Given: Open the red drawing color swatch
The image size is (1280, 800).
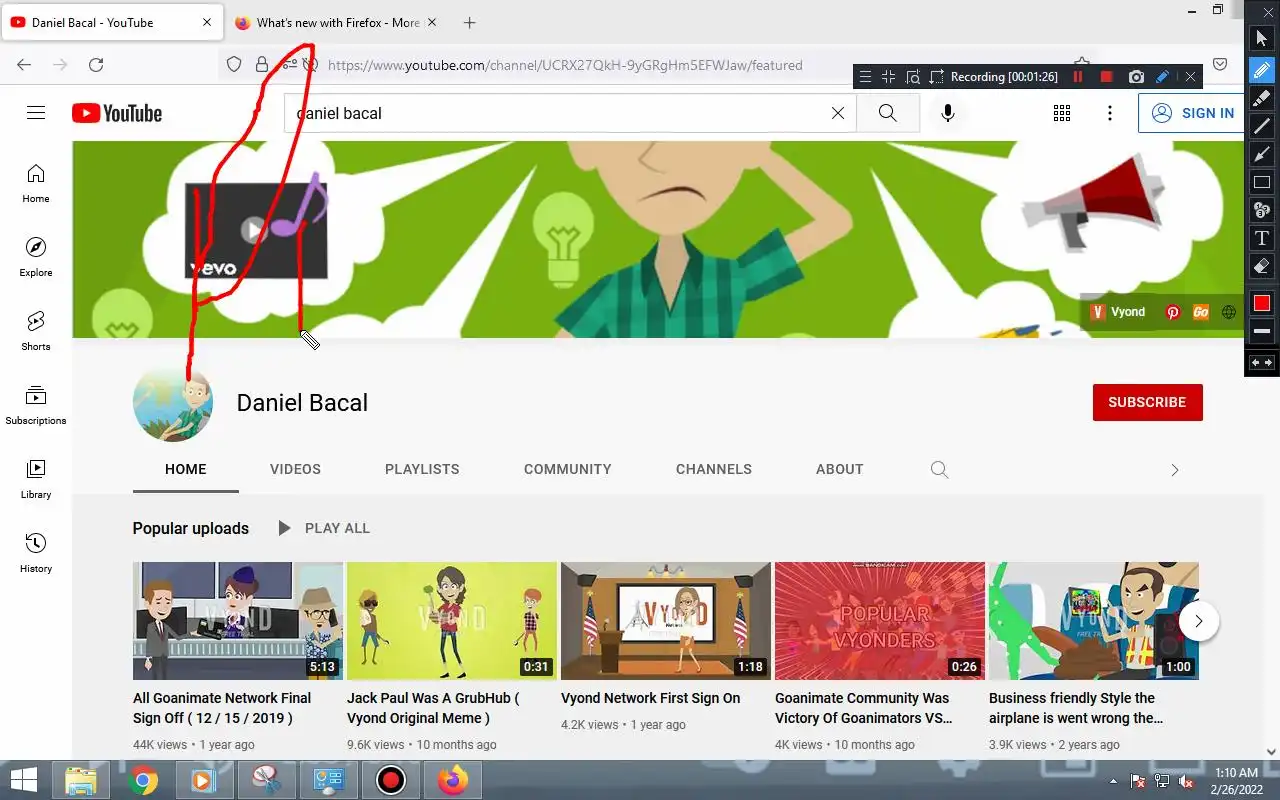Looking at the screenshot, I should tap(1262, 303).
